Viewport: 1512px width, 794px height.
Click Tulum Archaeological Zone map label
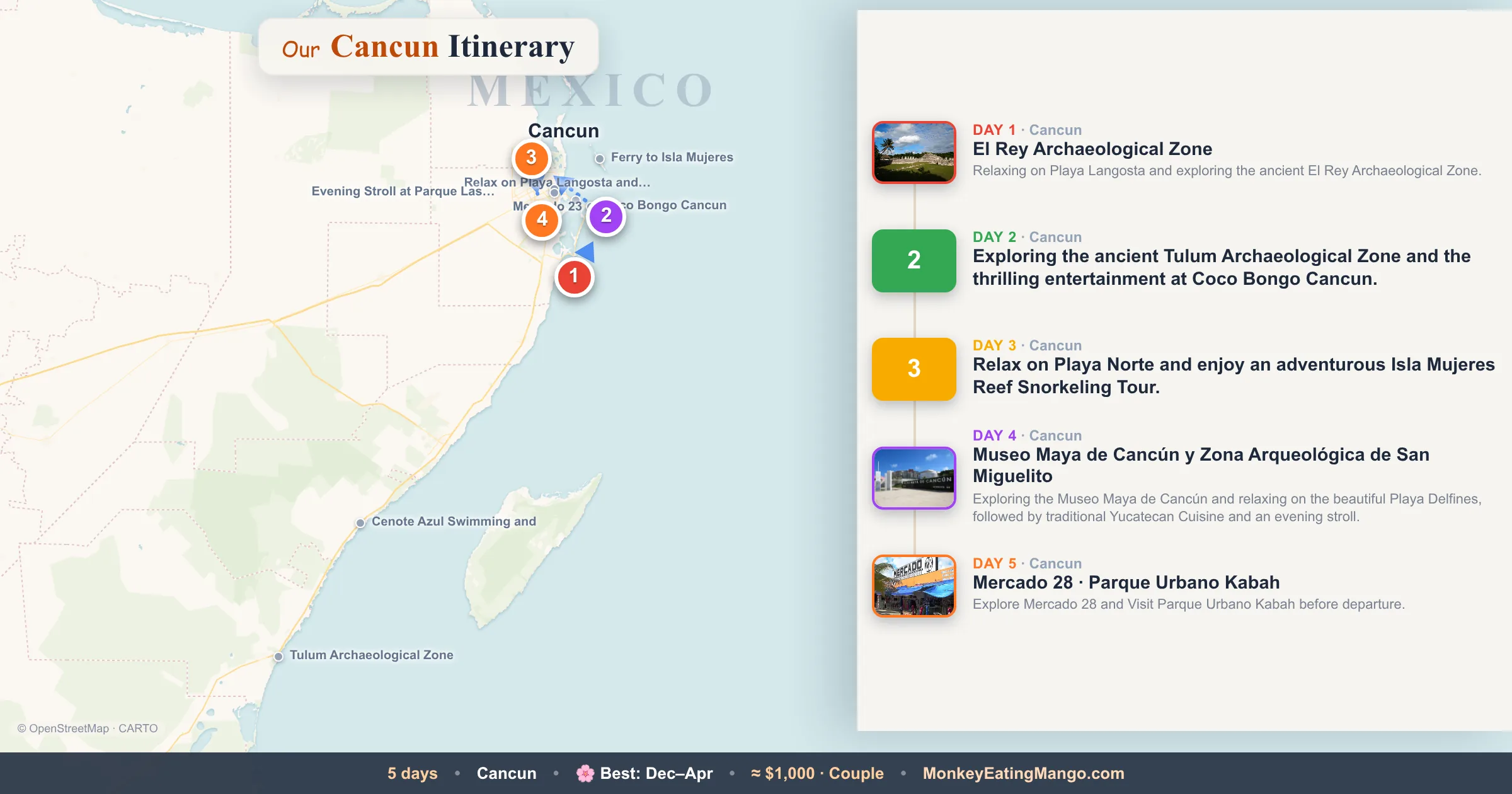(372, 655)
